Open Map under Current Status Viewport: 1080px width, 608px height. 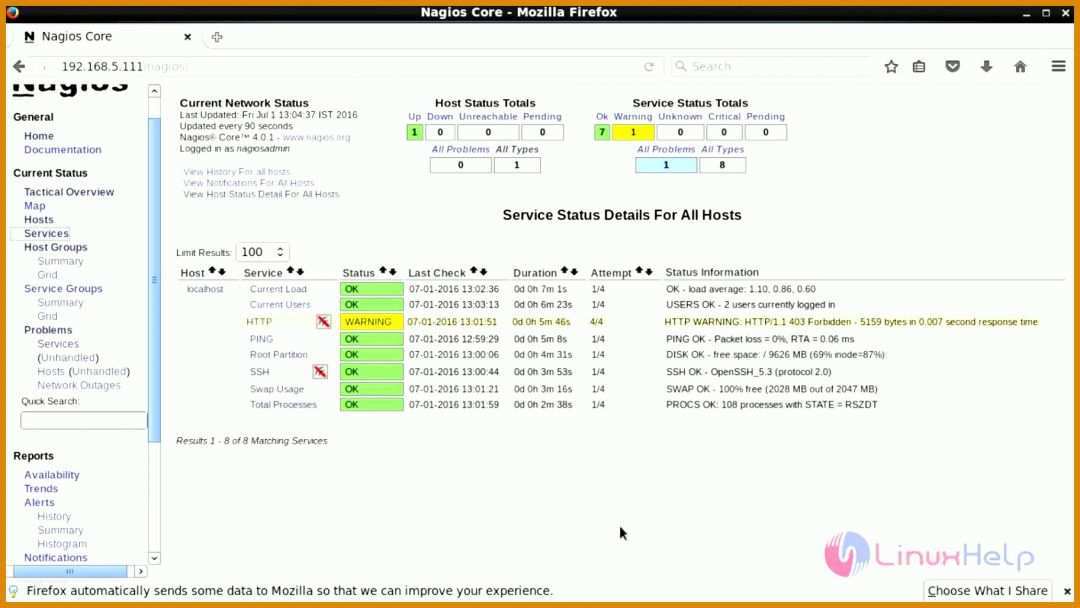(x=34, y=206)
